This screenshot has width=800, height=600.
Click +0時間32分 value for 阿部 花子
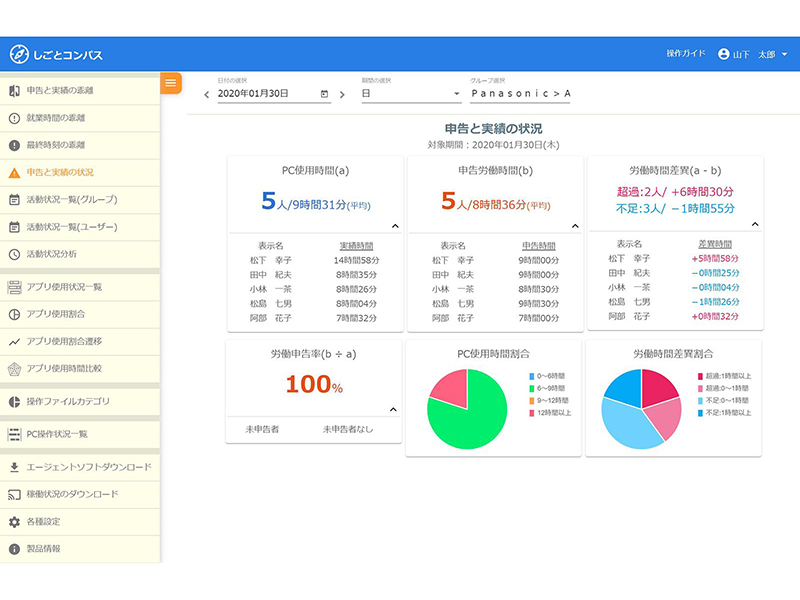[715, 316]
